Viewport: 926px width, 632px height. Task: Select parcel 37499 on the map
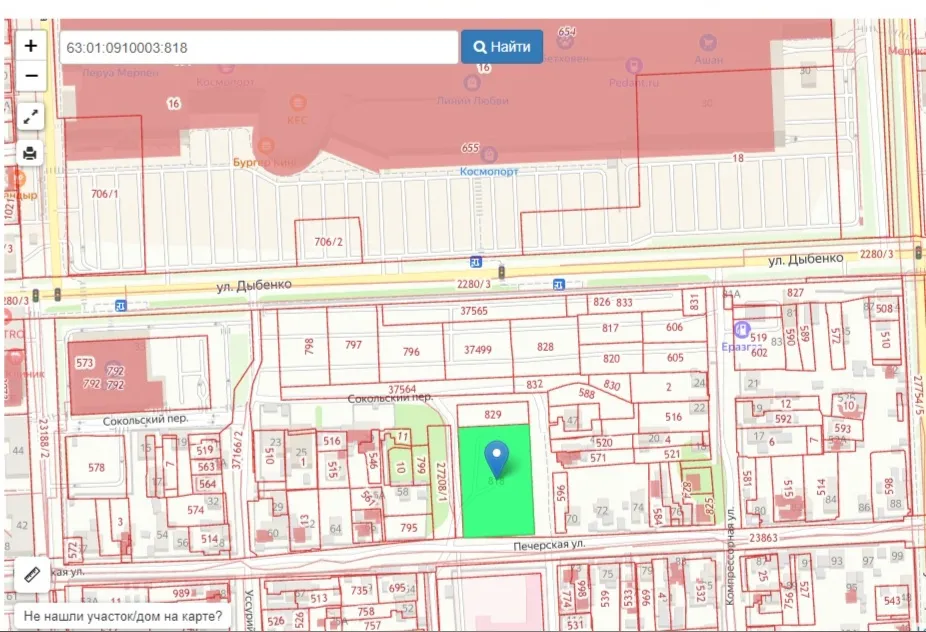click(x=478, y=349)
